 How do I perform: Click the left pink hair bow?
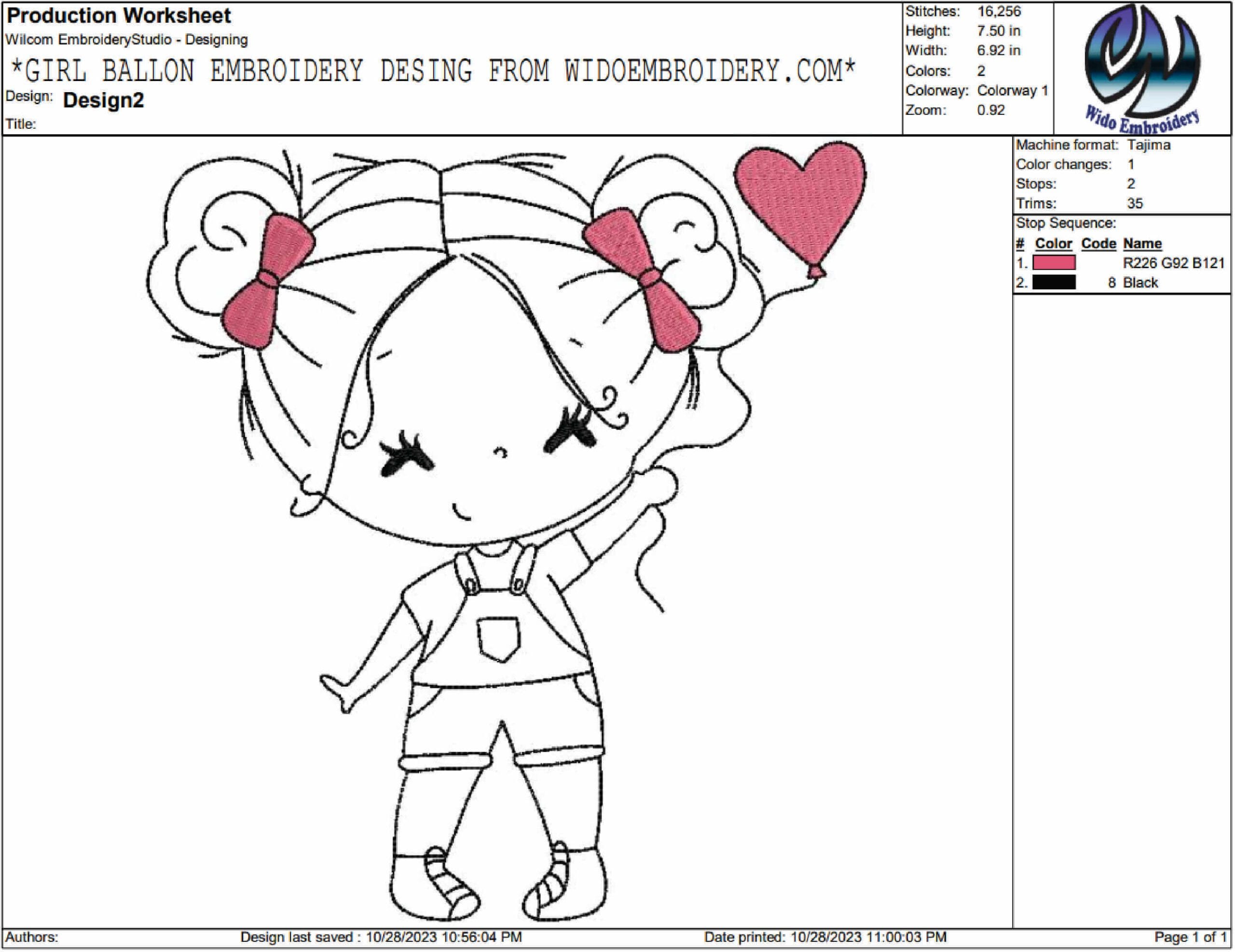pyautogui.click(x=268, y=281)
